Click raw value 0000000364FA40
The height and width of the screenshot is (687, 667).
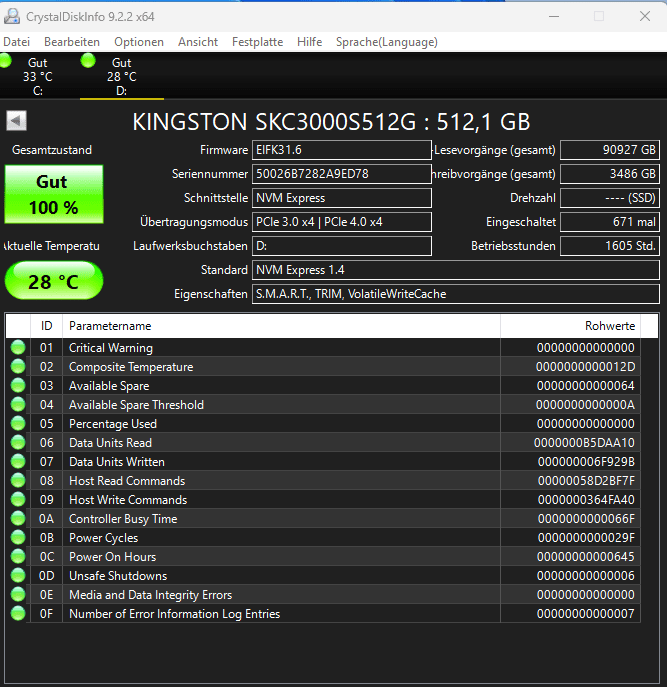coord(586,500)
